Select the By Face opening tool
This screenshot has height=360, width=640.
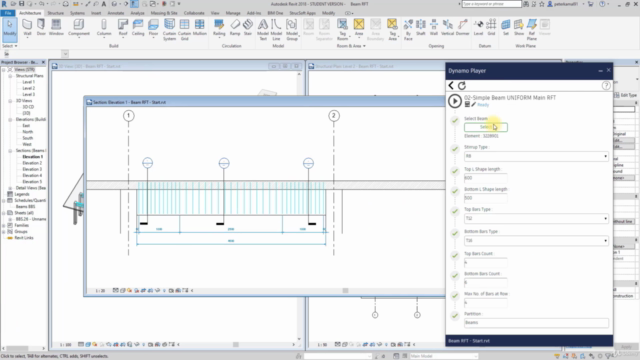point(408,29)
